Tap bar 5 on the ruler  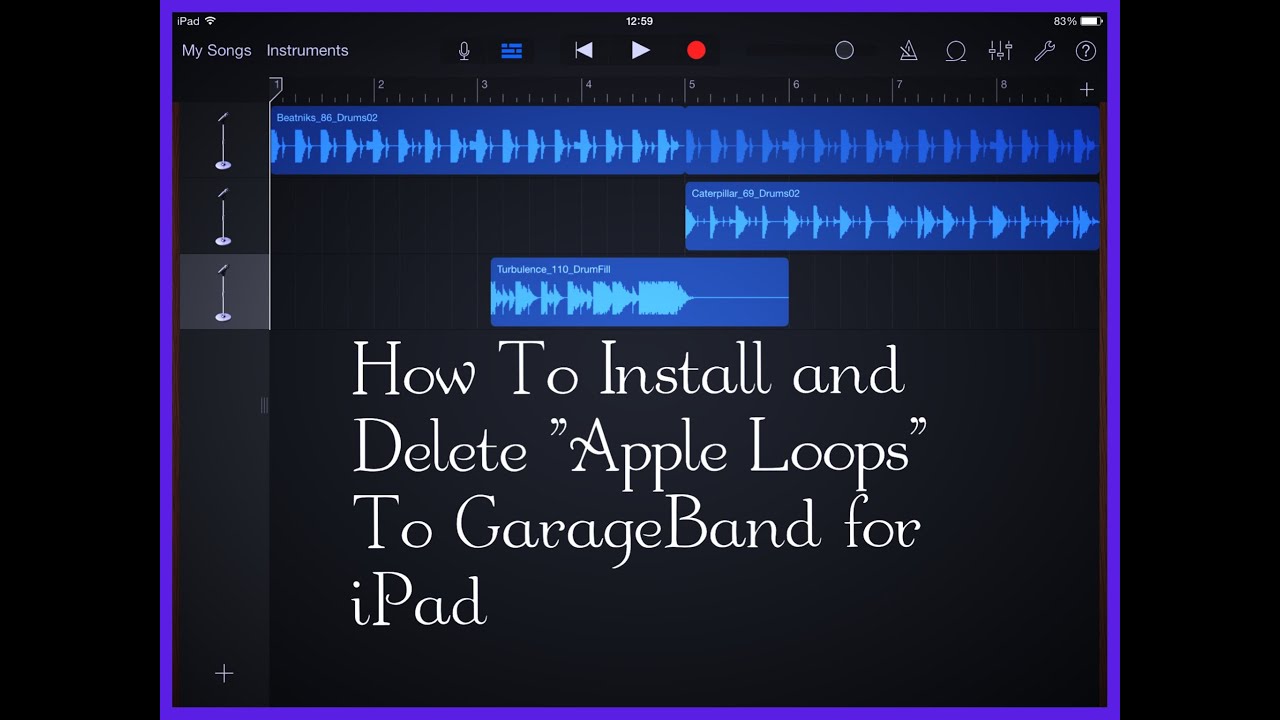point(691,85)
